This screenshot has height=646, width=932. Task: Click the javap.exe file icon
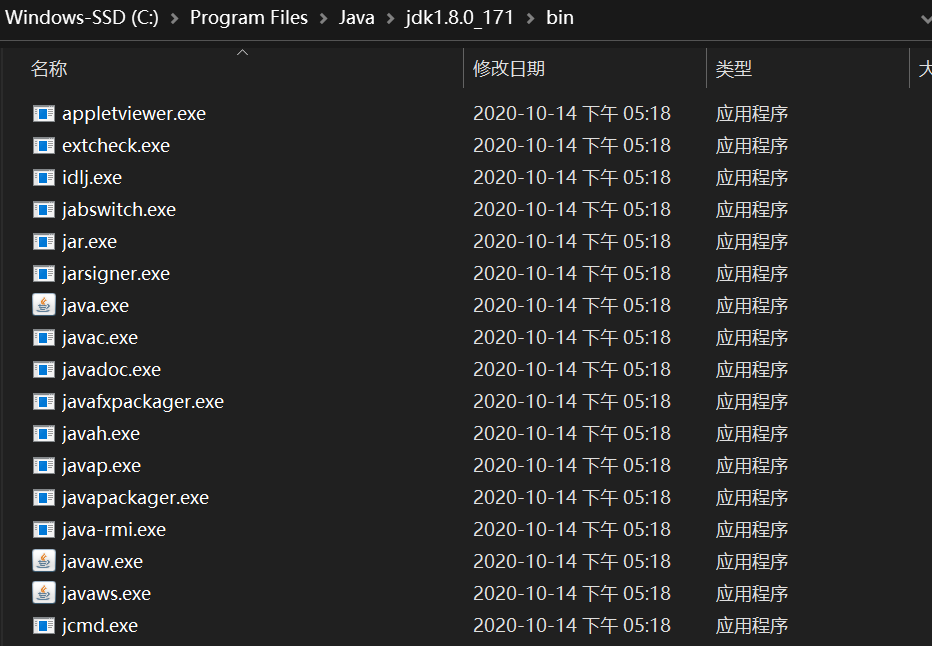tap(43, 465)
